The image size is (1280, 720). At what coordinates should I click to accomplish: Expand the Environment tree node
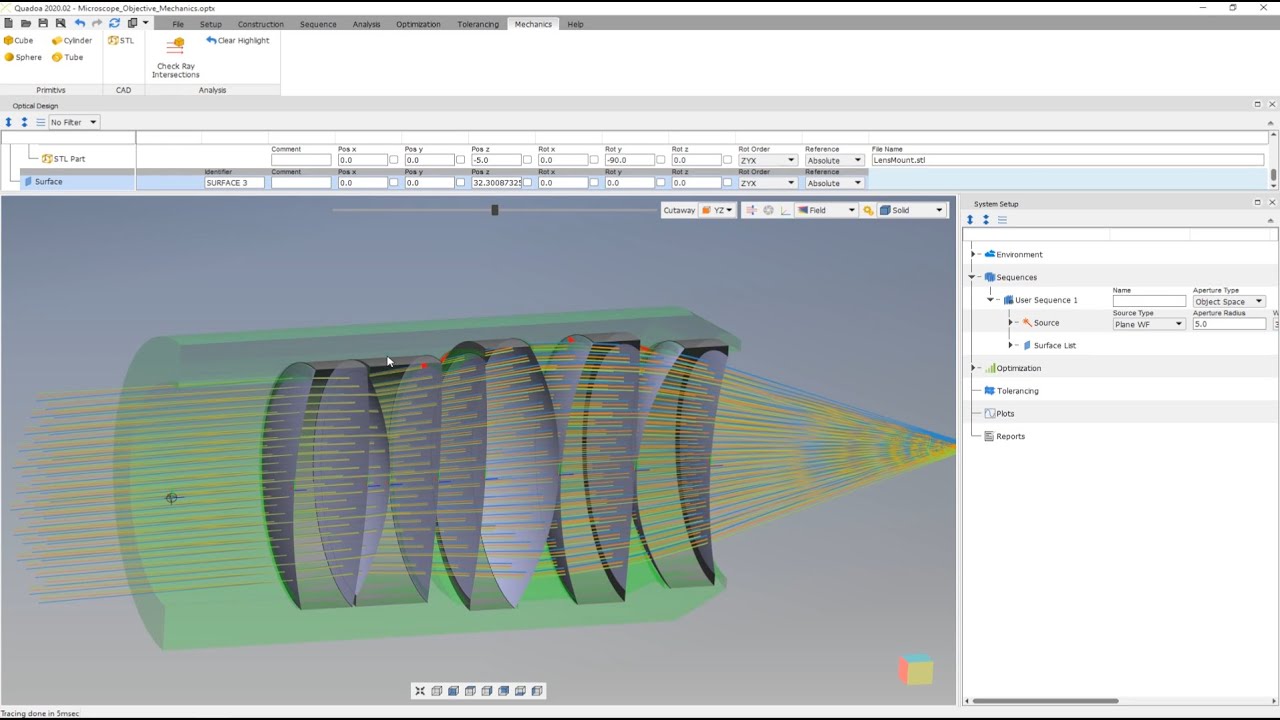(x=973, y=255)
